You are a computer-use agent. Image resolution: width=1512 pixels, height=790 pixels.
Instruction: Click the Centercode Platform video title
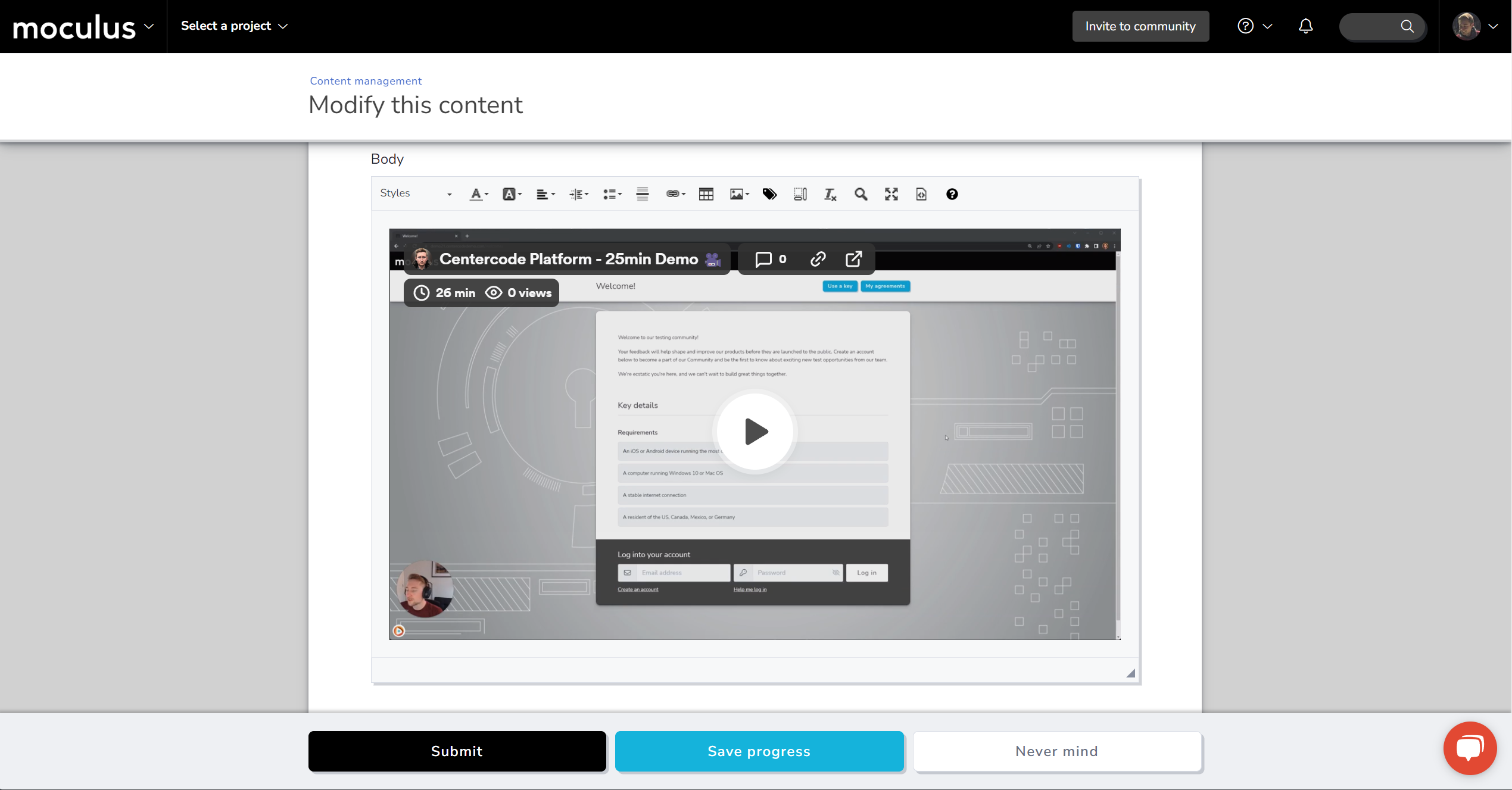point(568,259)
